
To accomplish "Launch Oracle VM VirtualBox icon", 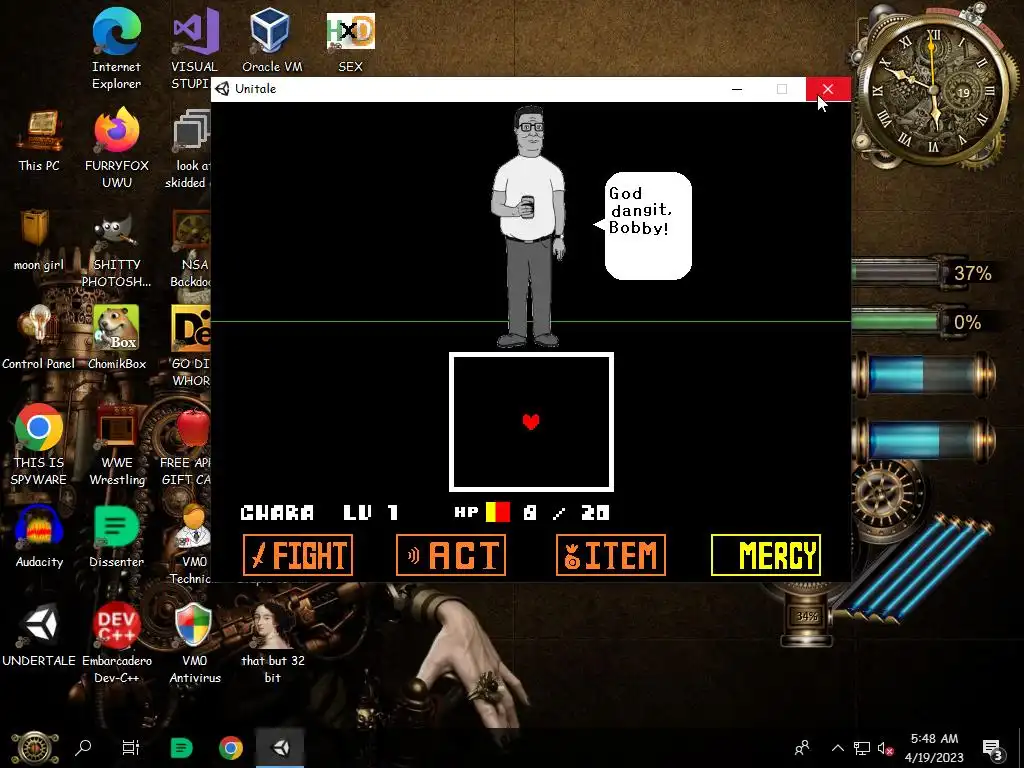I will (272, 40).
